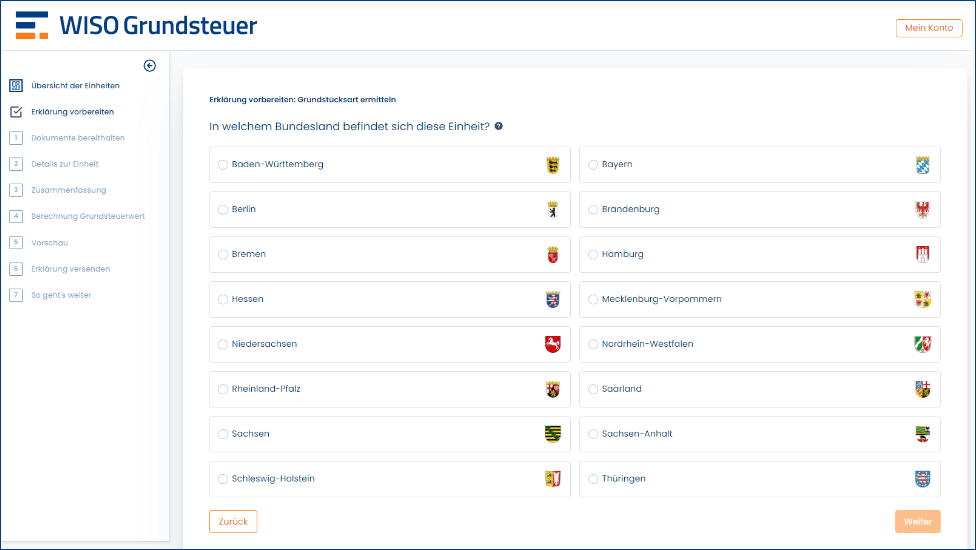Go to Vorschau step
The height and width of the screenshot is (550, 976).
pos(50,243)
